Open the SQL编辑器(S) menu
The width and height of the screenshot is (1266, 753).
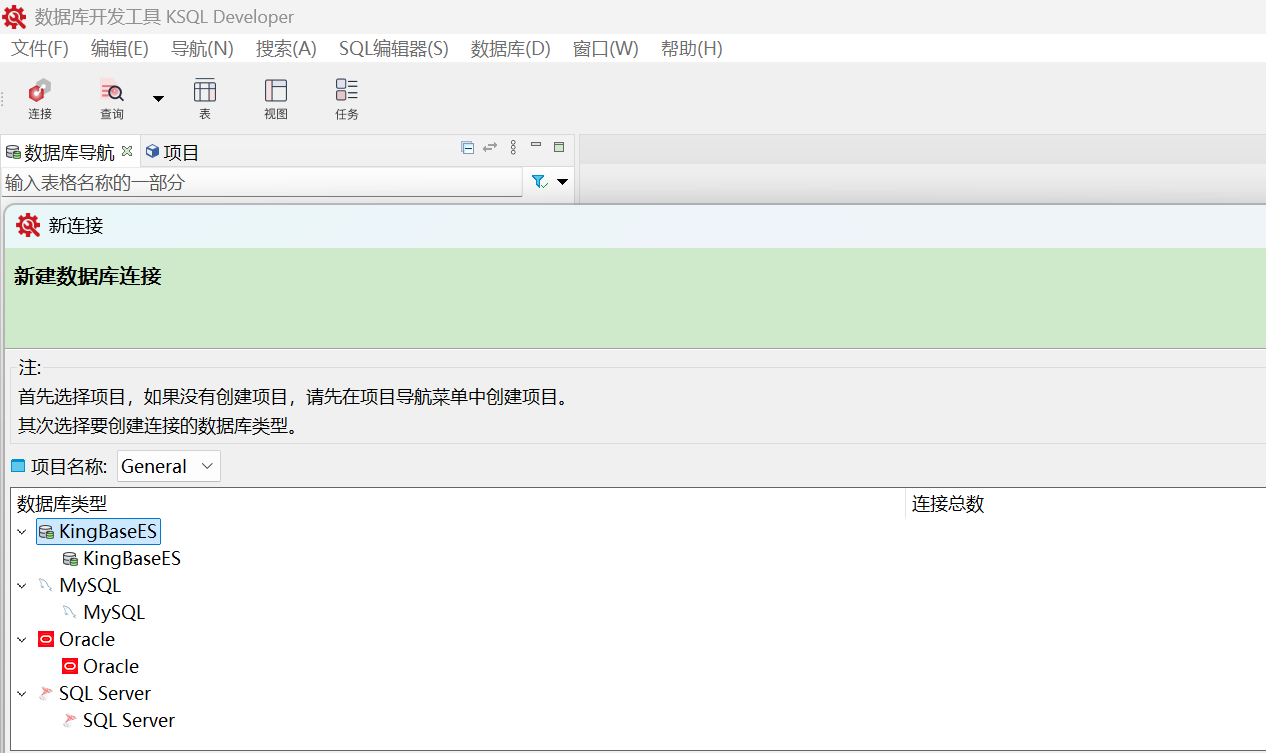pos(393,48)
